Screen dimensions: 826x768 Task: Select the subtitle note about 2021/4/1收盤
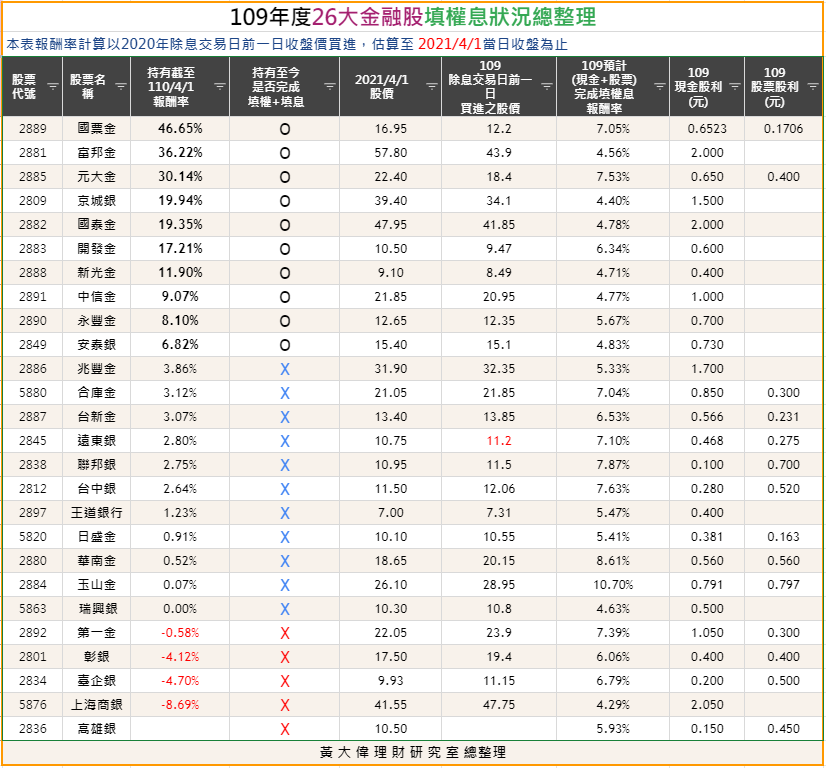287,44
